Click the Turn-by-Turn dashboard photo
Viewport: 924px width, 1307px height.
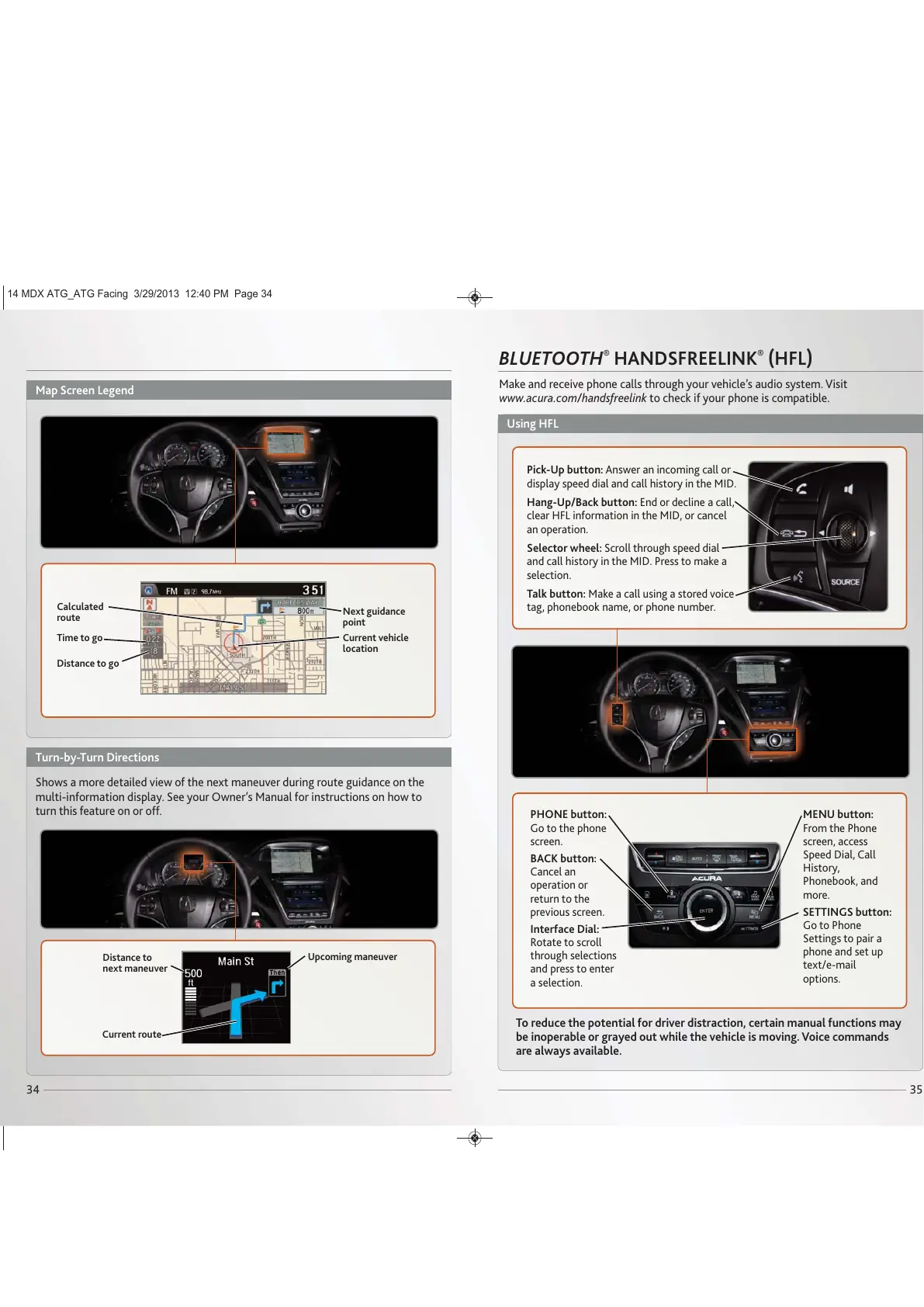coord(239,879)
